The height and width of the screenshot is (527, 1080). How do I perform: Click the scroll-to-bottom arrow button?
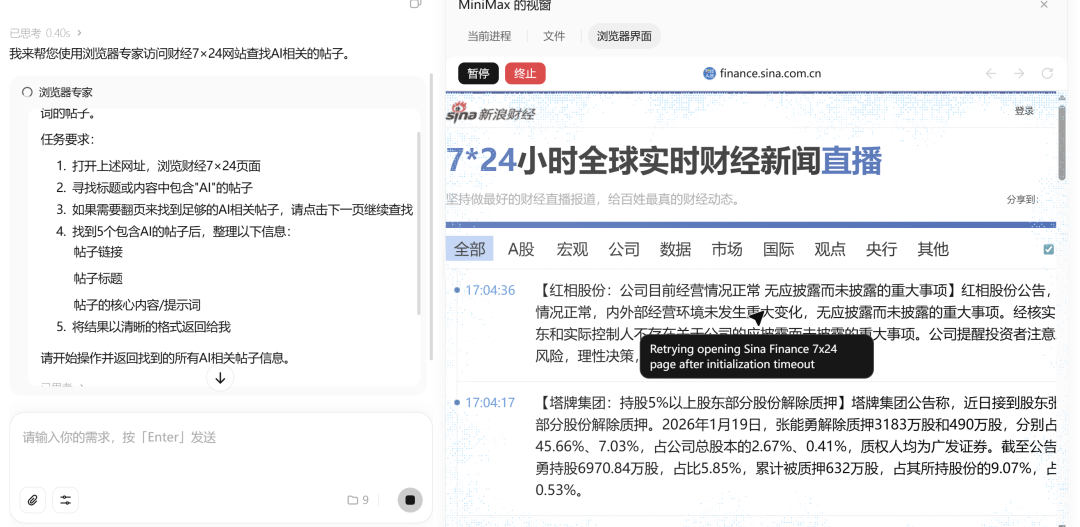tap(220, 378)
